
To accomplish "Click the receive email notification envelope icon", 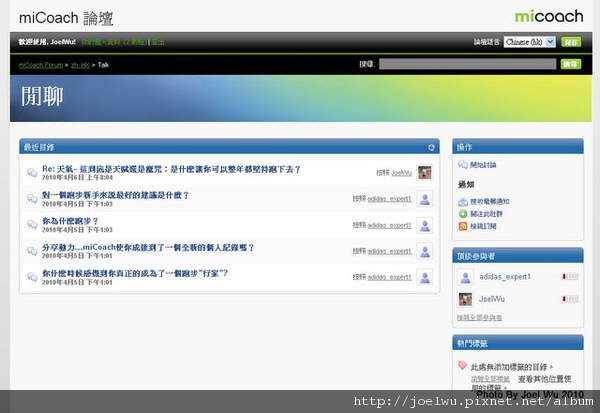I will pos(463,202).
